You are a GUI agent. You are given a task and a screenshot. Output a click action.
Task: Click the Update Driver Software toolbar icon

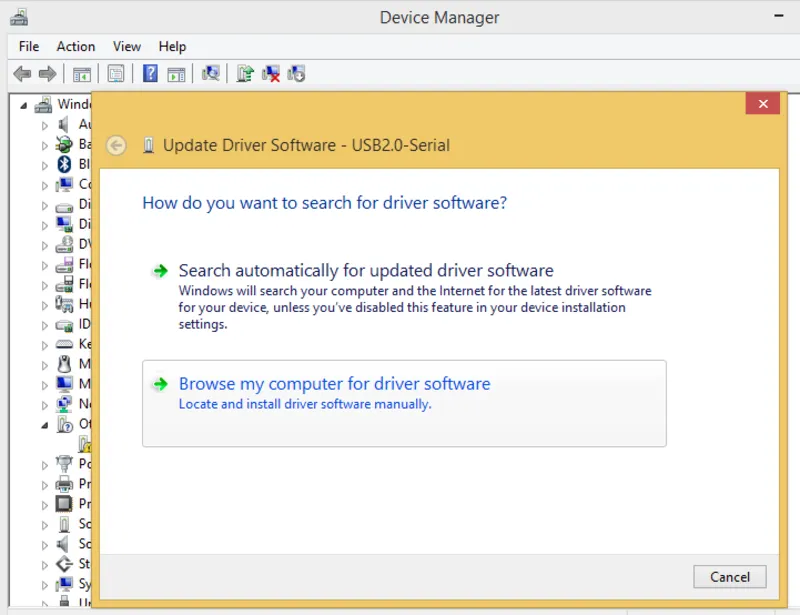[x=245, y=74]
